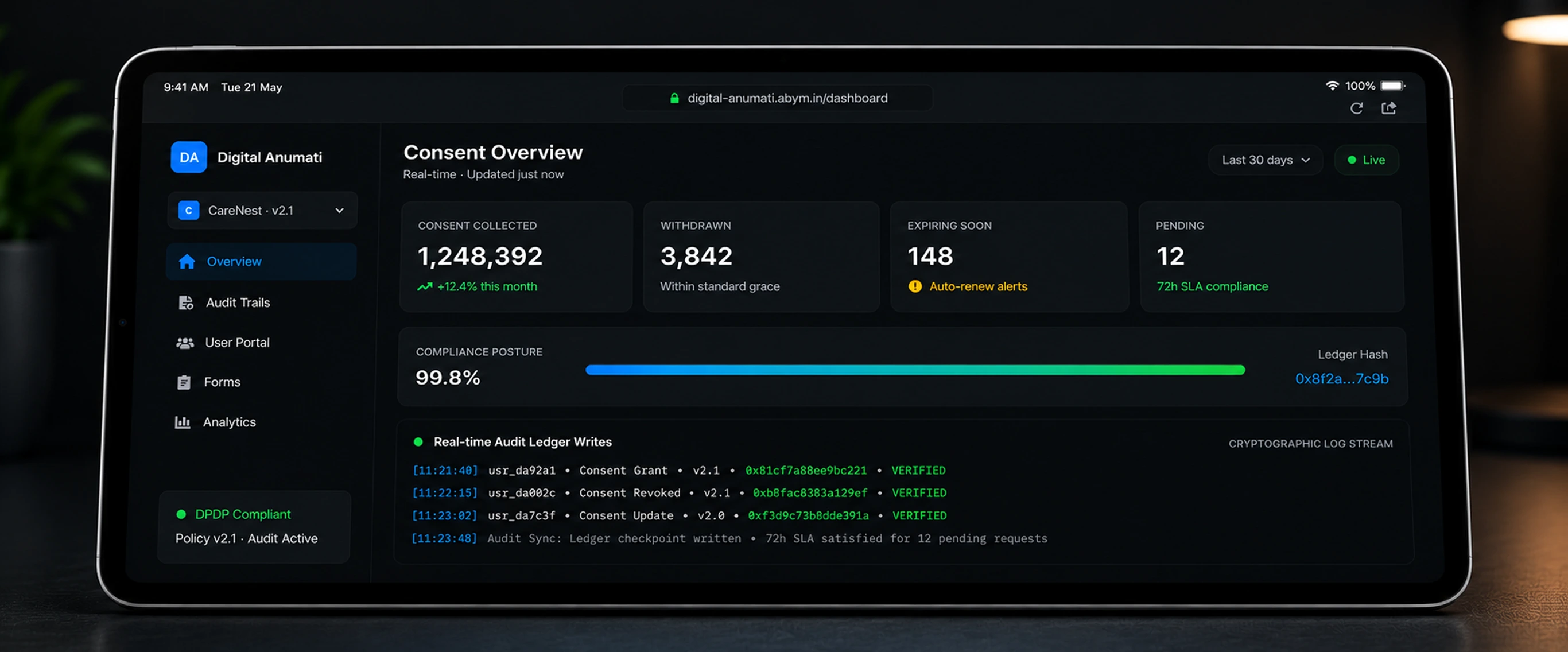The height and width of the screenshot is (652, 1568).
Task: Click log entry timestamp [11:21:40]
Action: point(445,471)
